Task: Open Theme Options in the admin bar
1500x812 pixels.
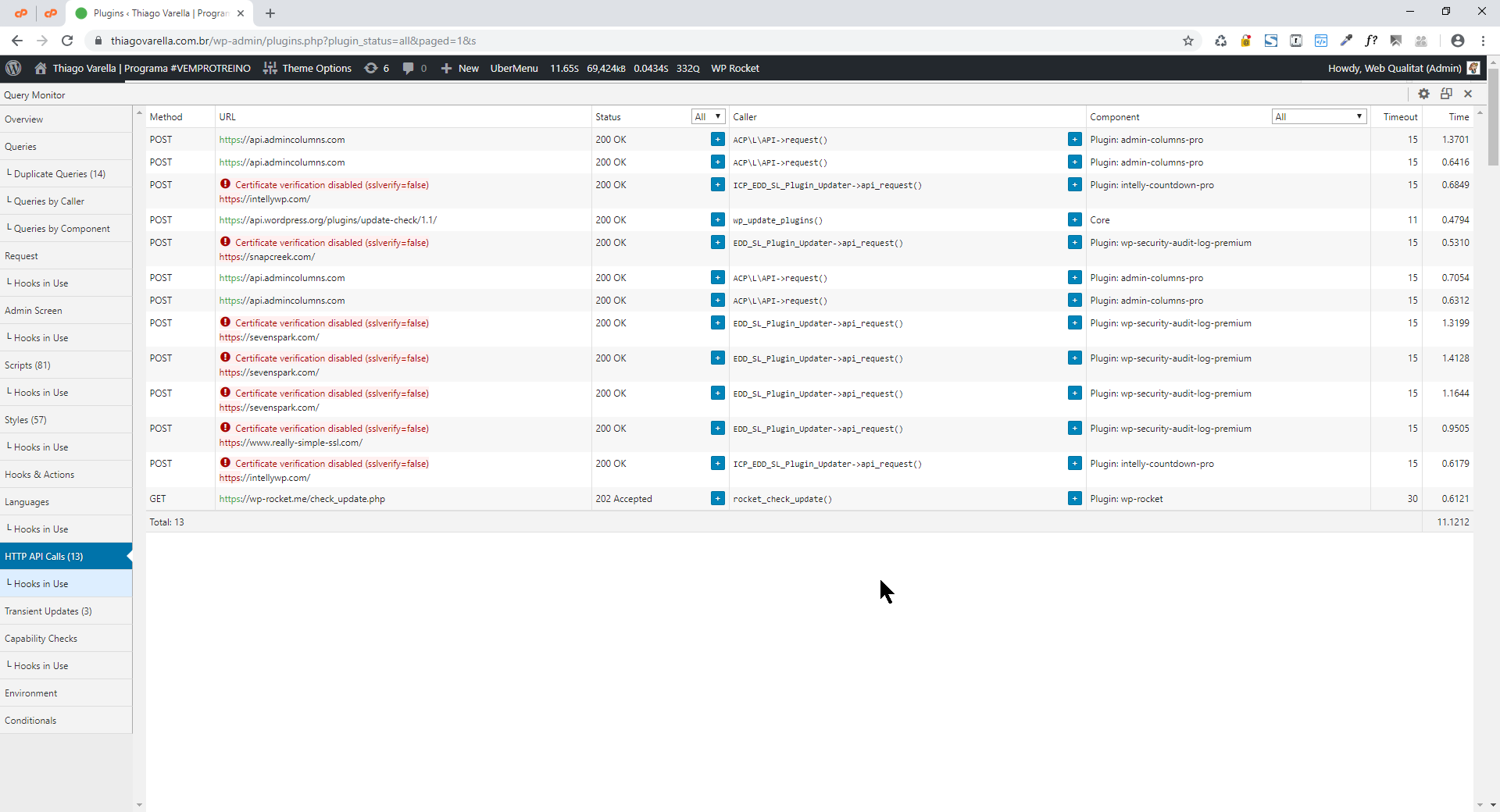Action: point(307,68)
